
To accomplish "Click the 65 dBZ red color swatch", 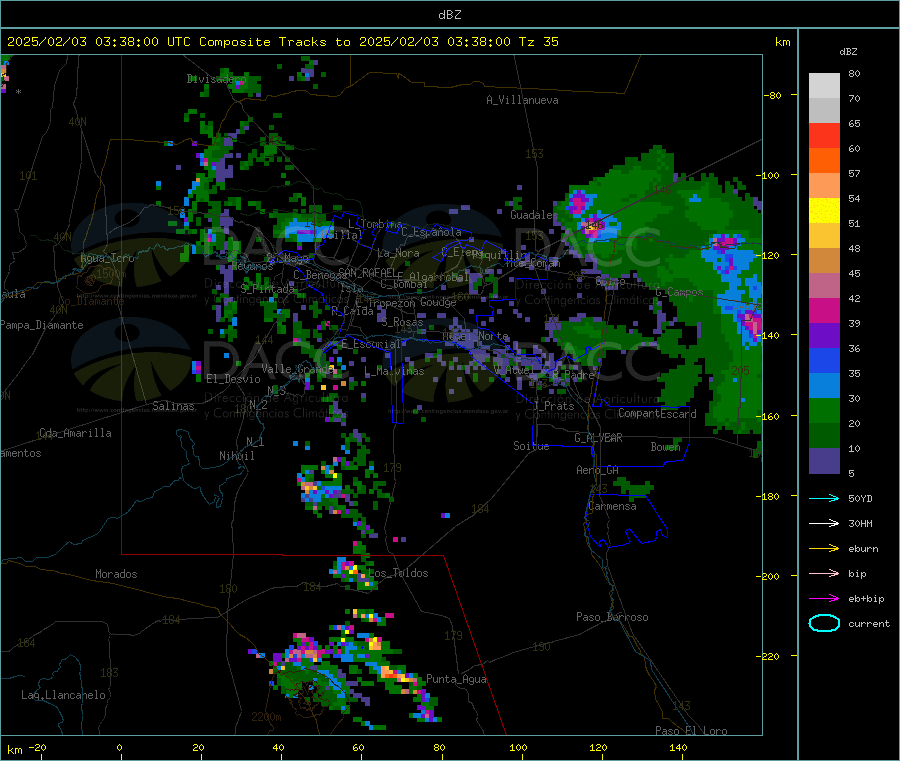I will 824,135.
